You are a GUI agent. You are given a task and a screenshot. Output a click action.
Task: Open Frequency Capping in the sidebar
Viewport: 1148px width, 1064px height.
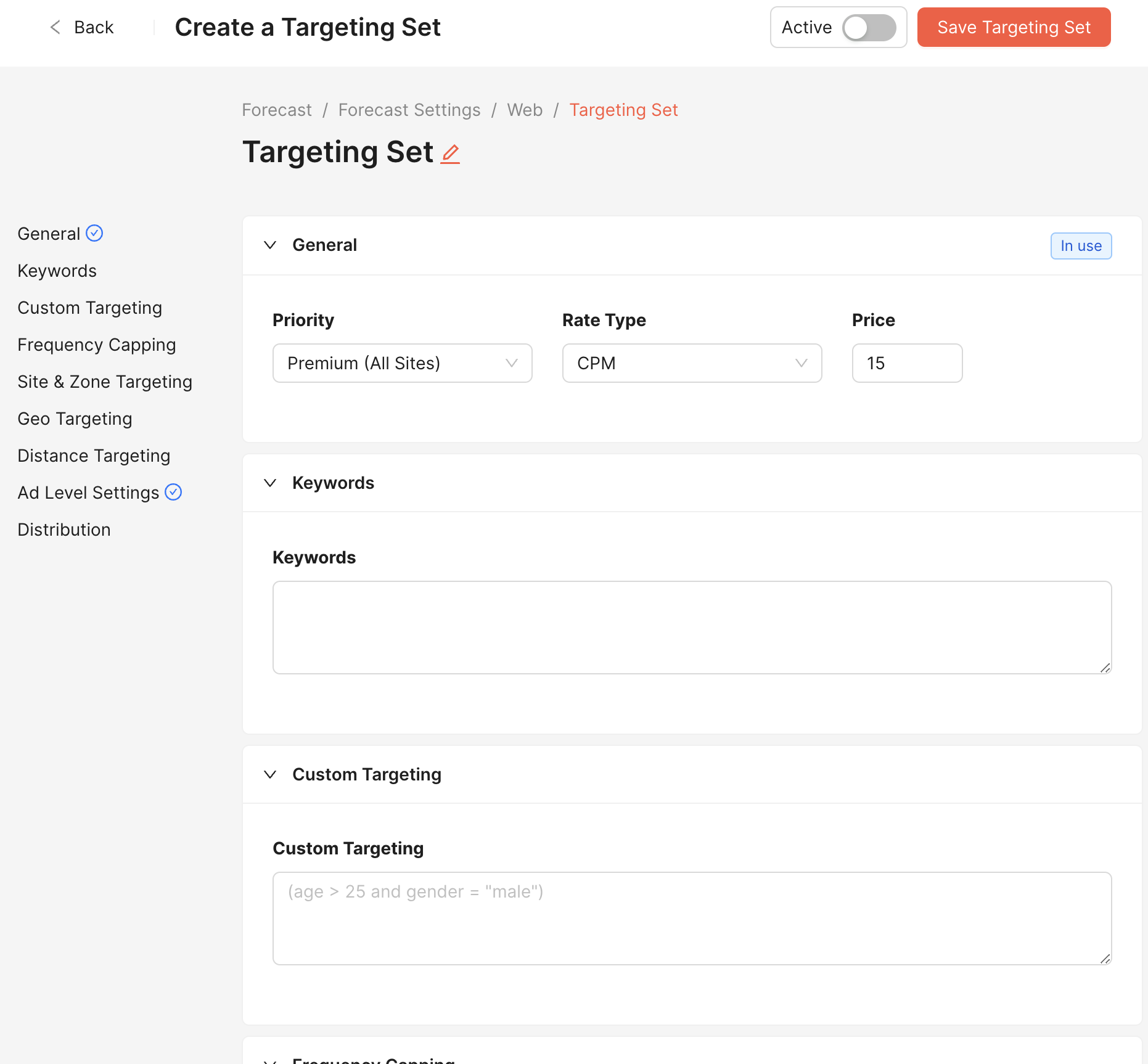coord(97,345)
